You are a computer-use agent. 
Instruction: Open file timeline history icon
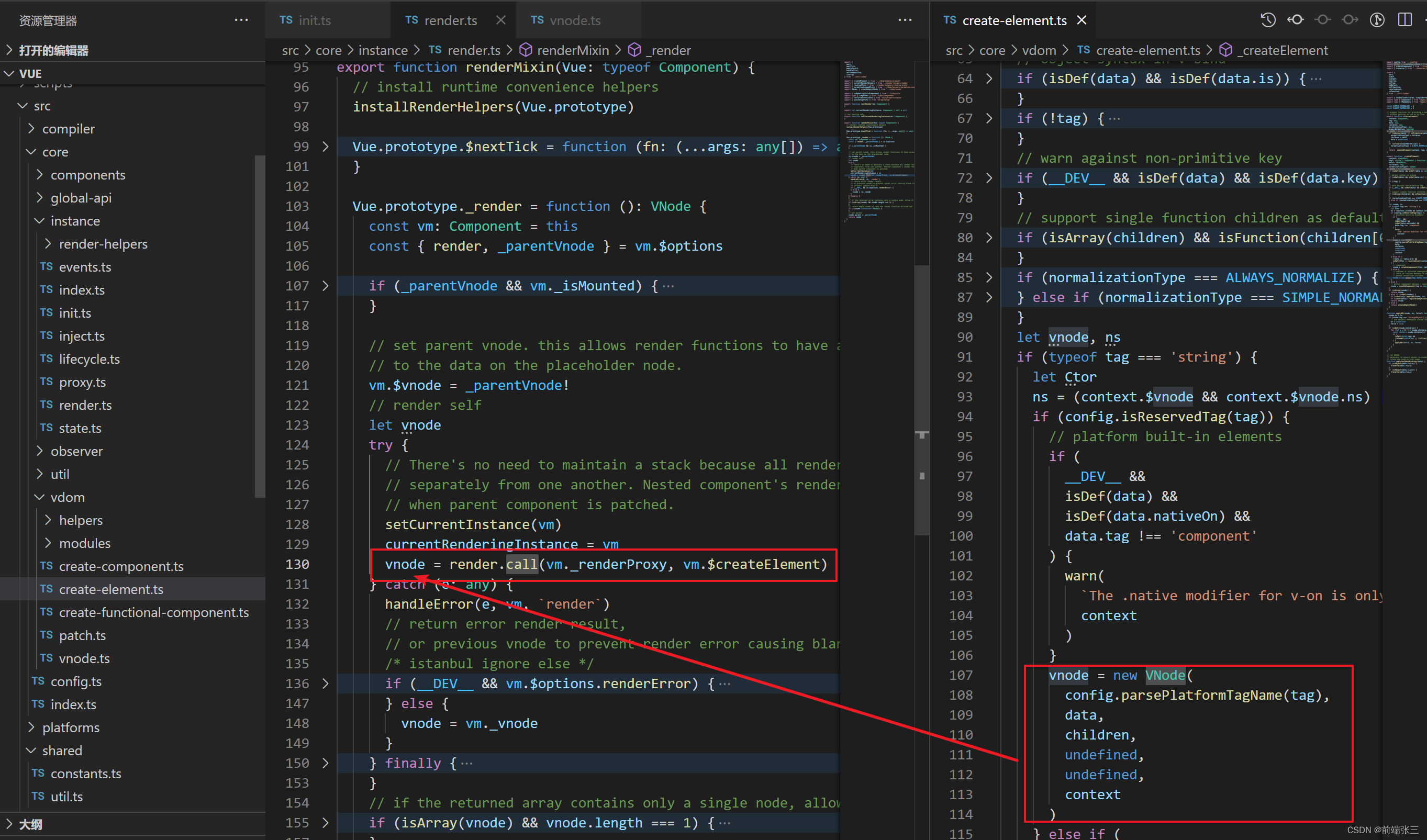click(1268, 20)
